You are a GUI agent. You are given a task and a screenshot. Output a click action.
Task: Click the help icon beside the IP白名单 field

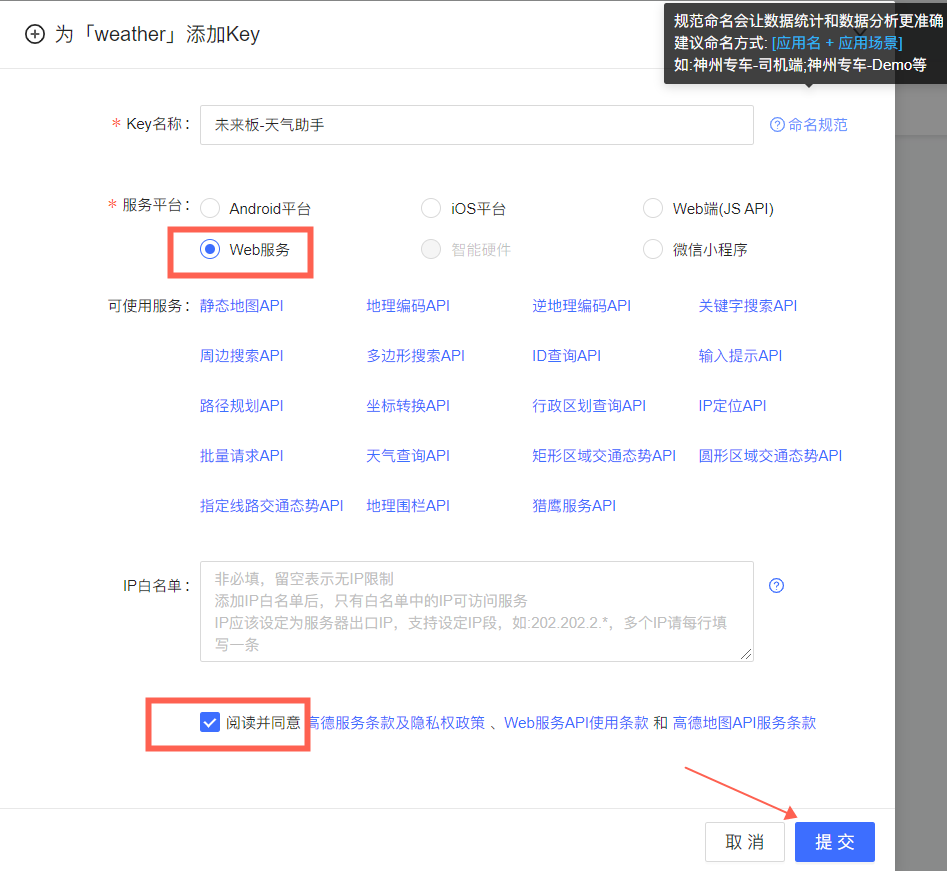pos(776,585)
